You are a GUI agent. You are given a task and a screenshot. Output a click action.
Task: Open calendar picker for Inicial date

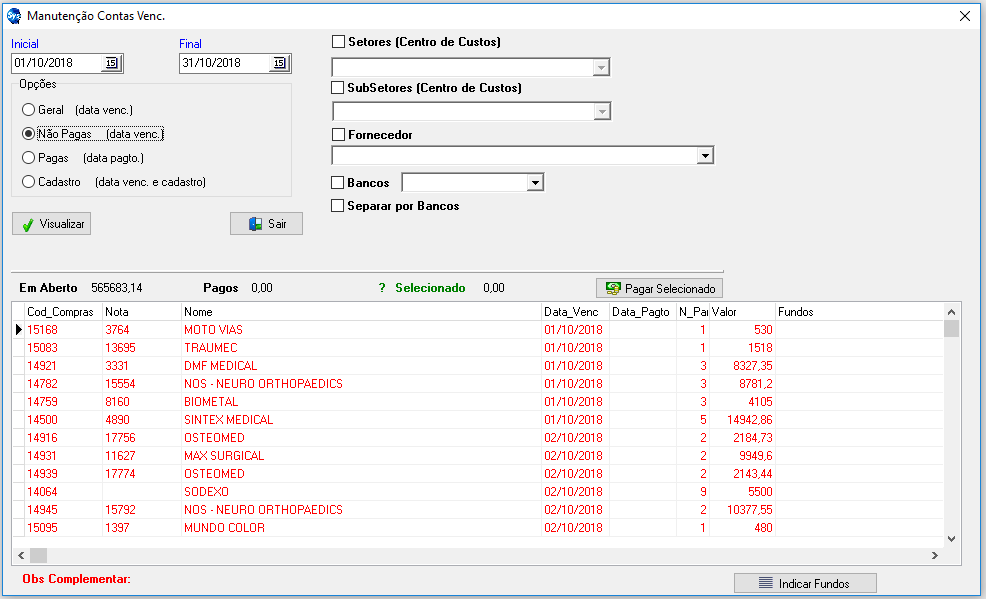(111, 63)
